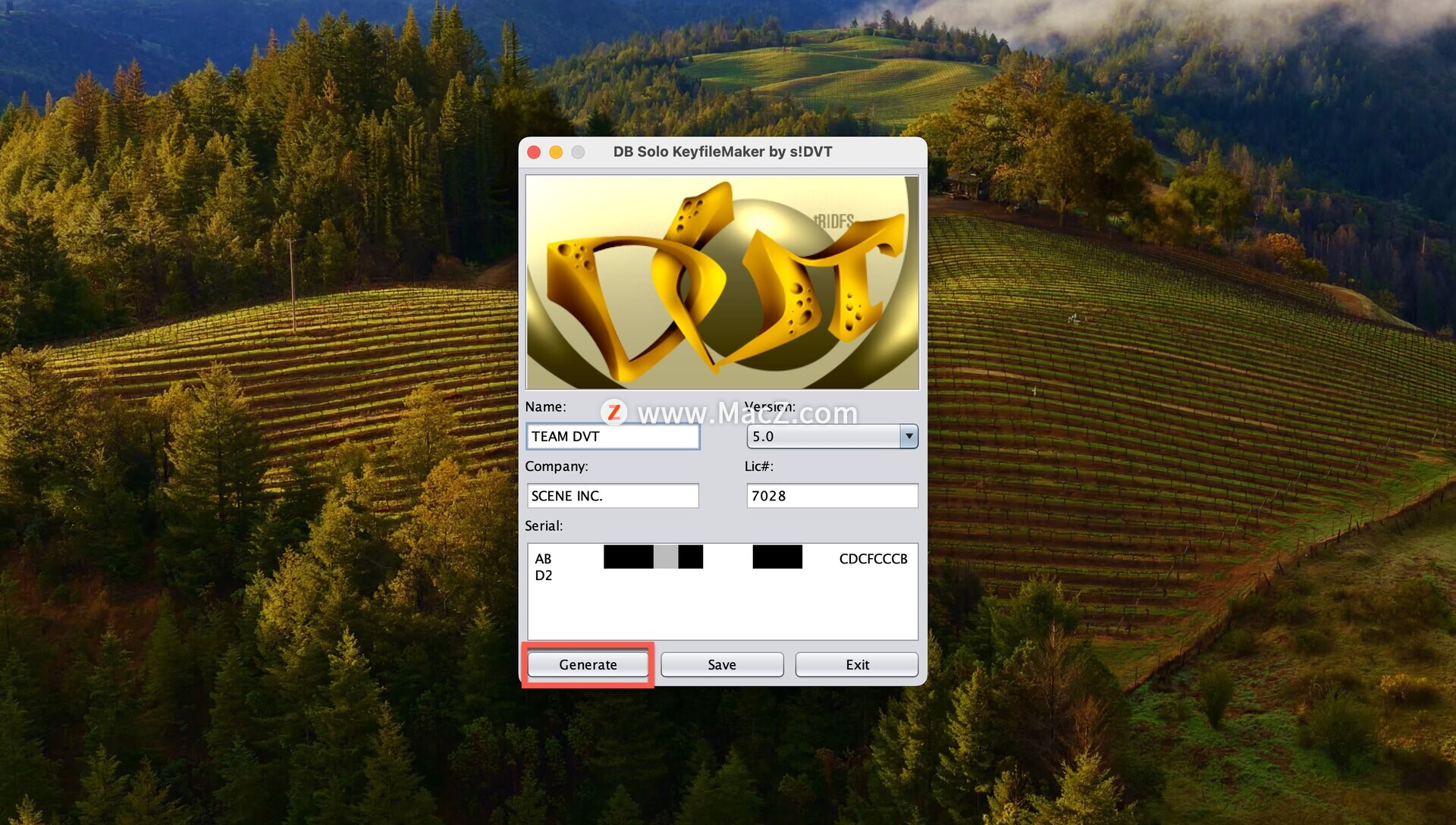The image size is (1456, 825).
Task: Focus the Name field containing TEAM DVT
Action: coord(613,436)
